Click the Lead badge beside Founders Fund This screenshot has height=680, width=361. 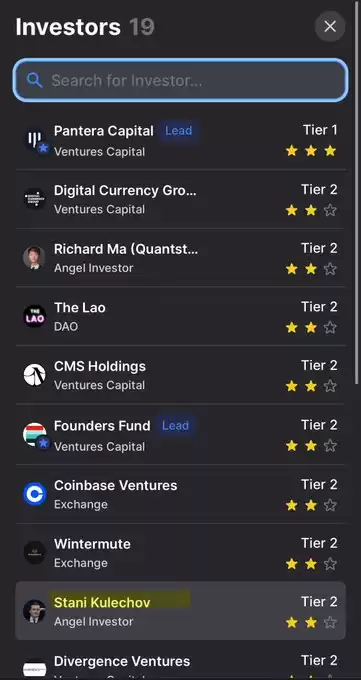tap(176, 426)
